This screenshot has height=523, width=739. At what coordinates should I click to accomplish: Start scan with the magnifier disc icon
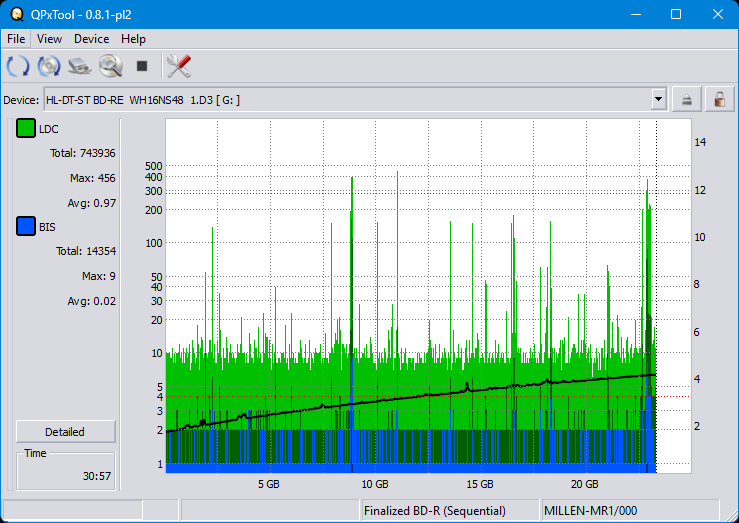click(x=110, y=67)
